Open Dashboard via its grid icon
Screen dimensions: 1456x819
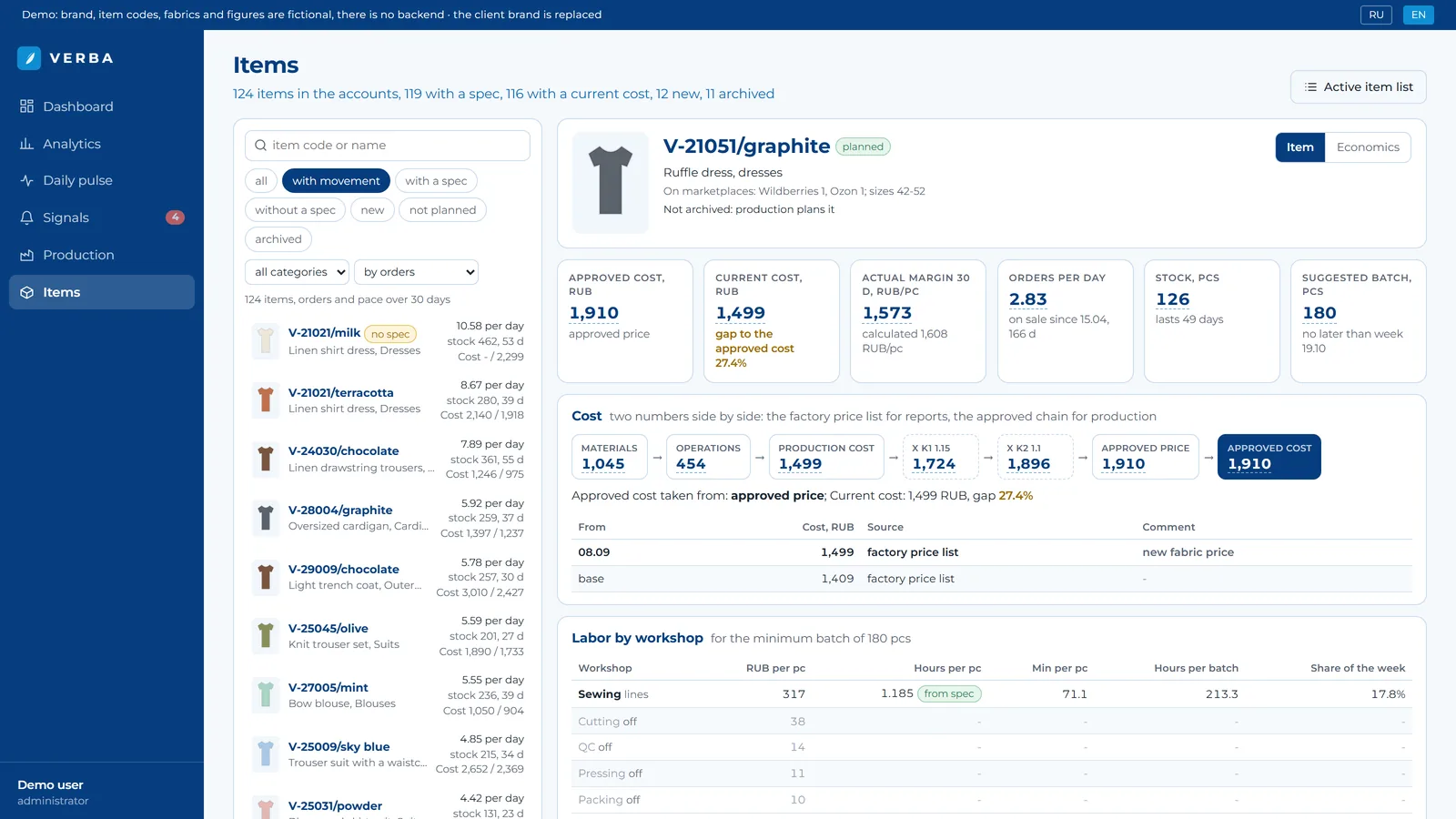tap(26, 106)
